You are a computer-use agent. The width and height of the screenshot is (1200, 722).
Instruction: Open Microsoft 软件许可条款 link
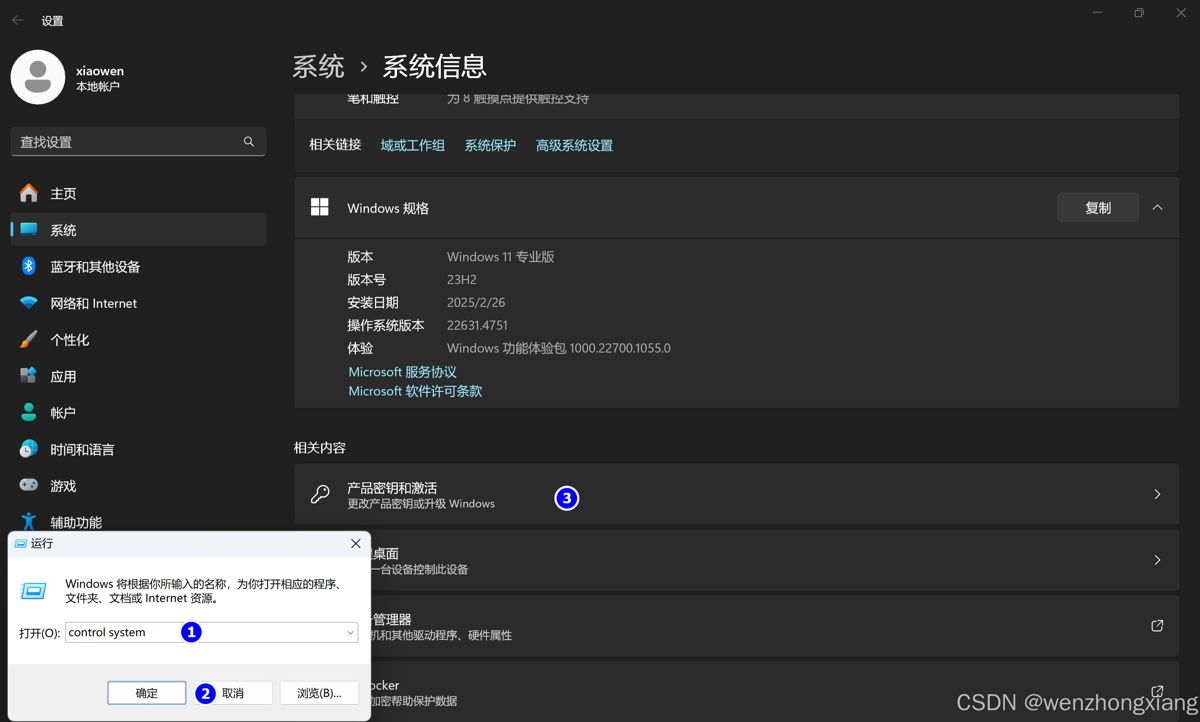(x=415, y=391)
